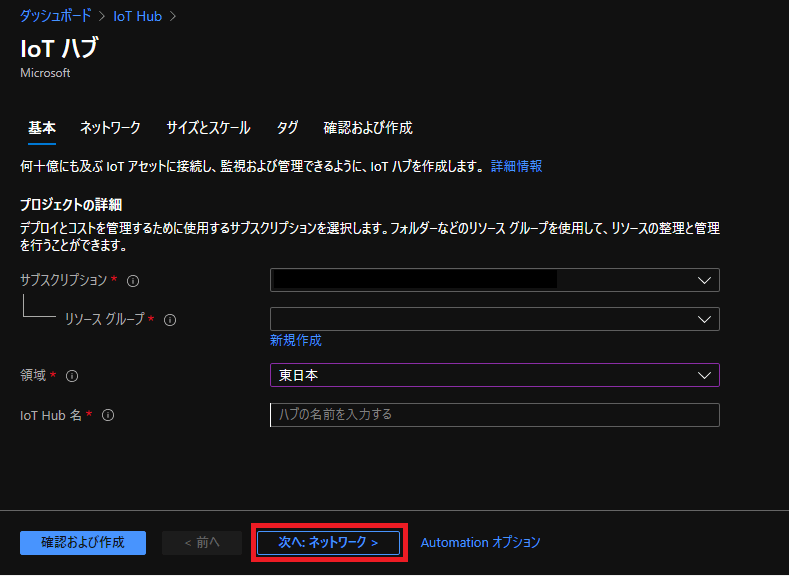Click the 新規作成 link
This screenshot has width=789, height=576.
[x=295, y=341]
